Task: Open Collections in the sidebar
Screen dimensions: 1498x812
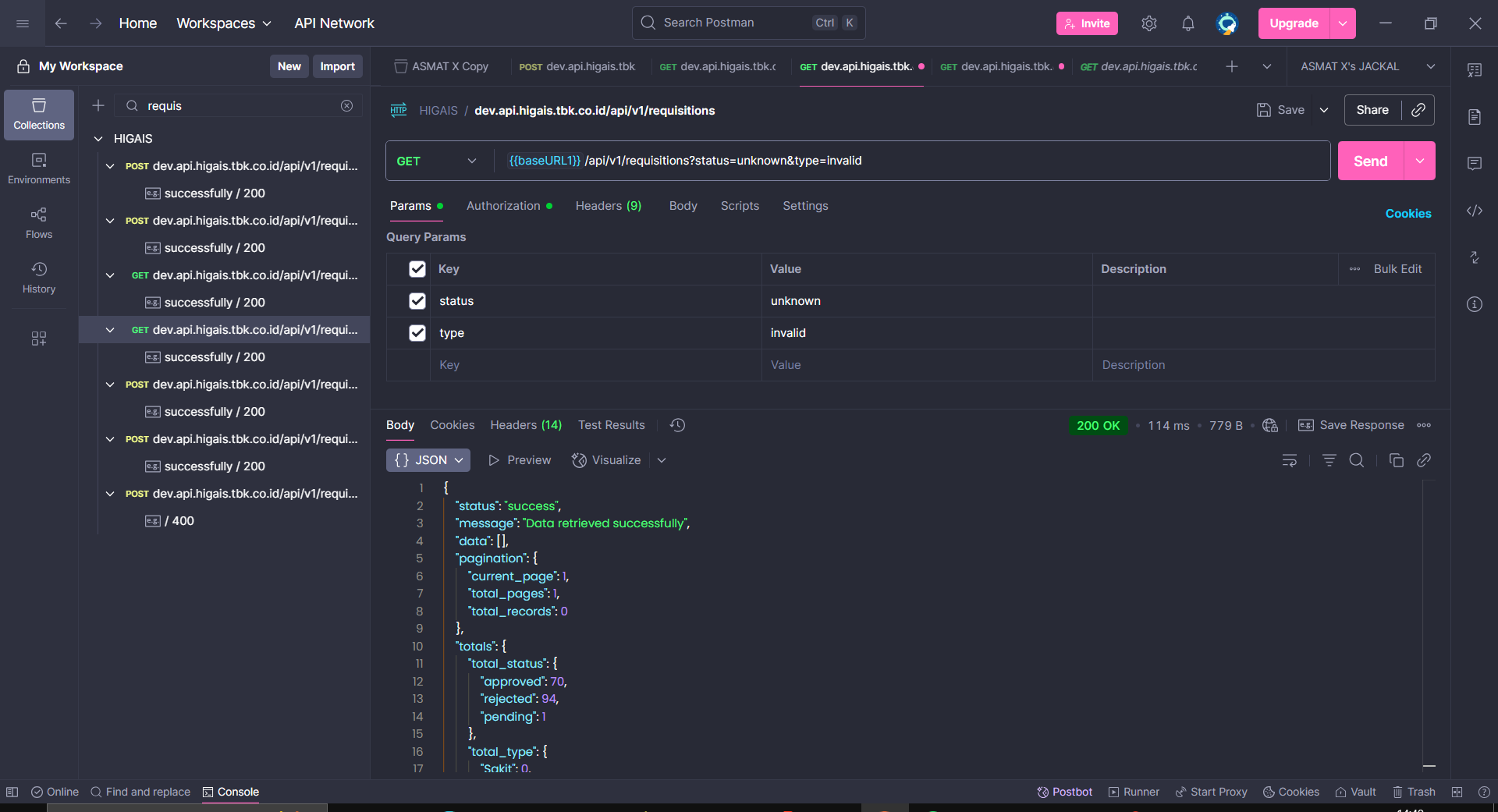Action: (39, 115)
